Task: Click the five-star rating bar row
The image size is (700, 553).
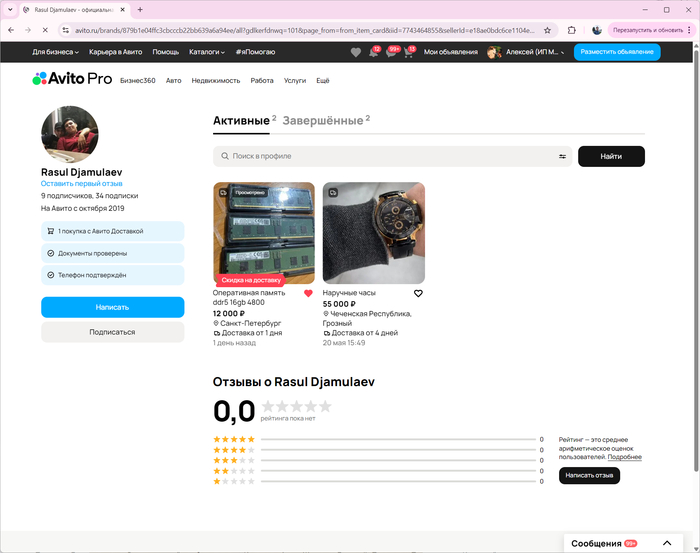Action: click(378, 439)
